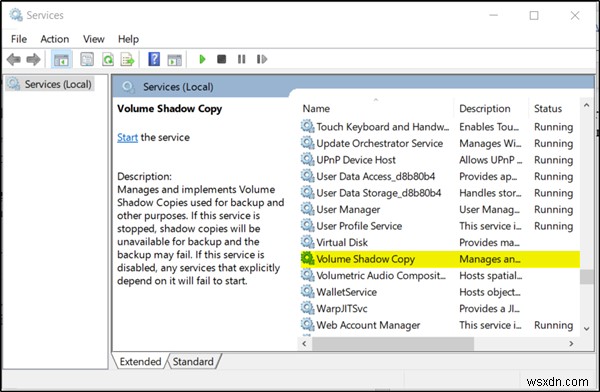The image size is (600, 392).
Task: Open the File menu
Action: pos(19,39)
